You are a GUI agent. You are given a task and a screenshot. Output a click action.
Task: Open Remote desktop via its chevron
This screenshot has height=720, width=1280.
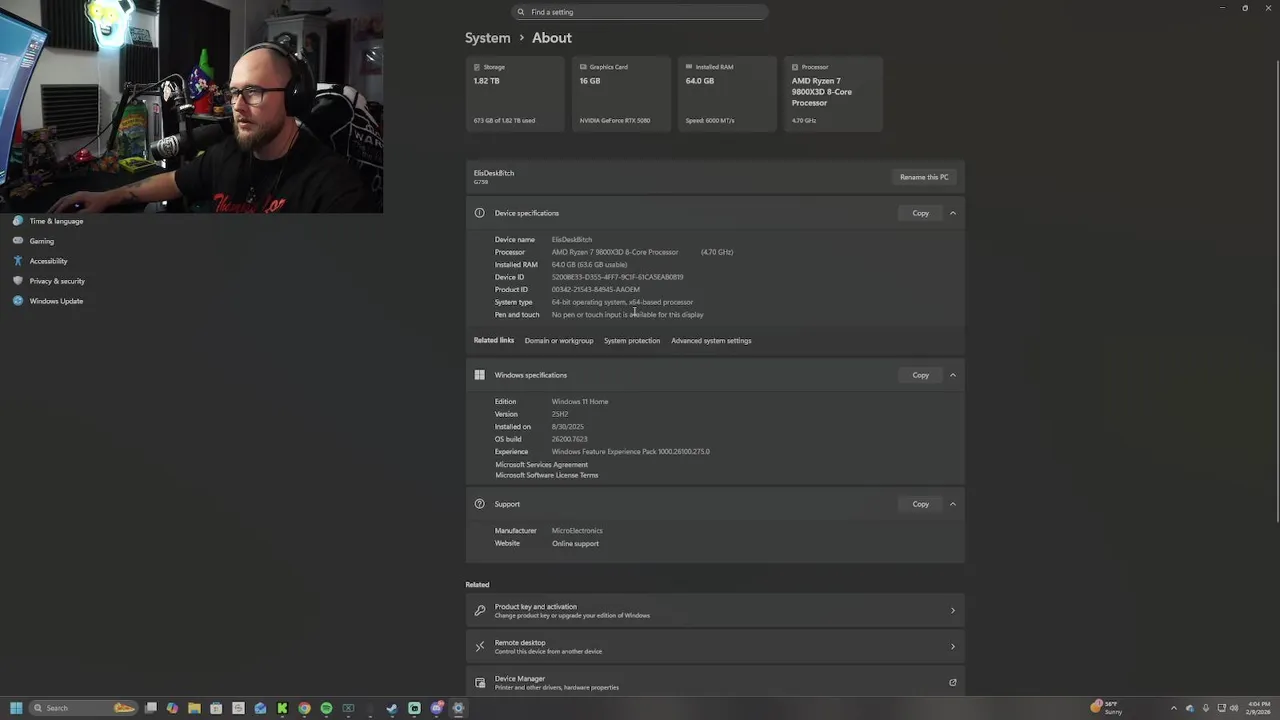tap(952, 646)
